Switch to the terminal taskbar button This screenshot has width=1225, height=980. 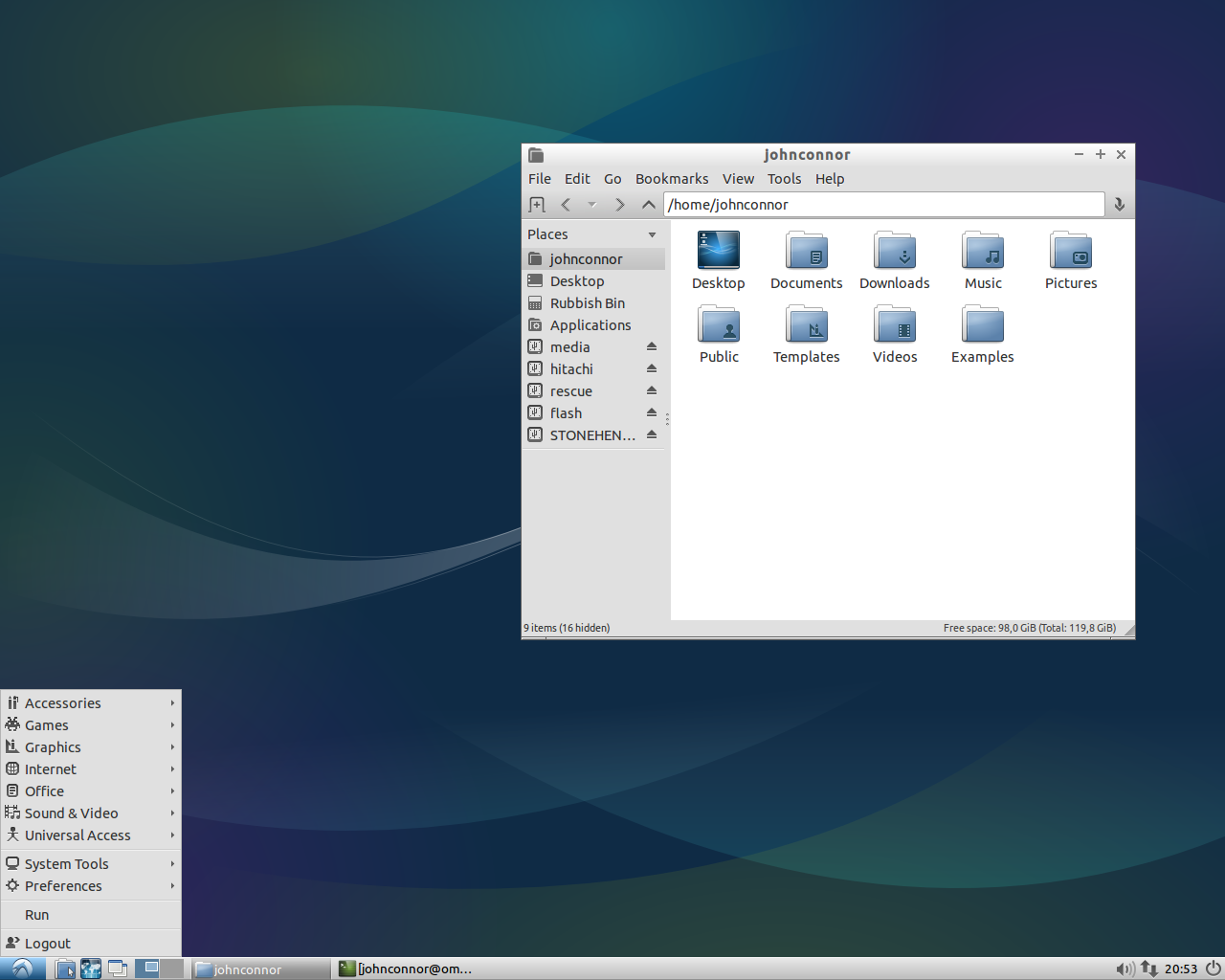pos(406,969)
